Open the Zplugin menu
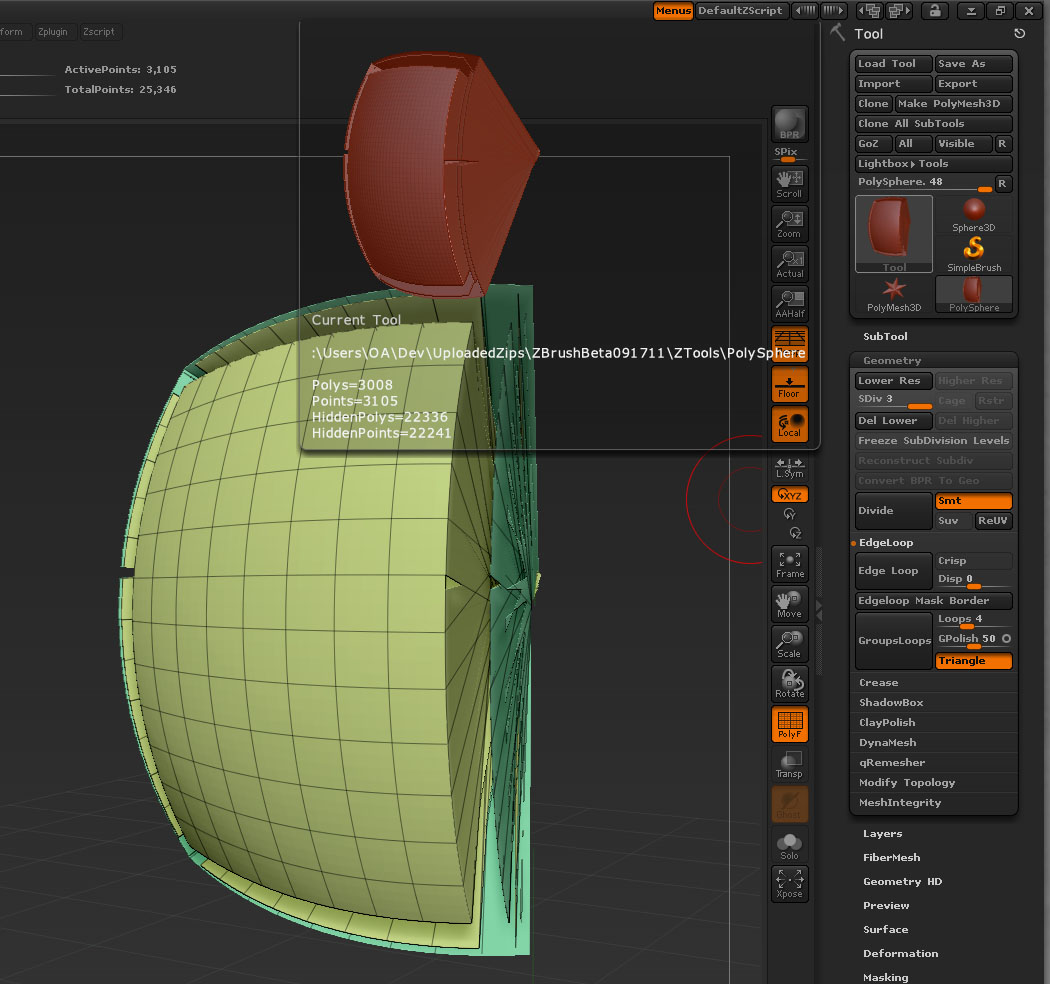 pyautogui.click(x=53, y=32)
